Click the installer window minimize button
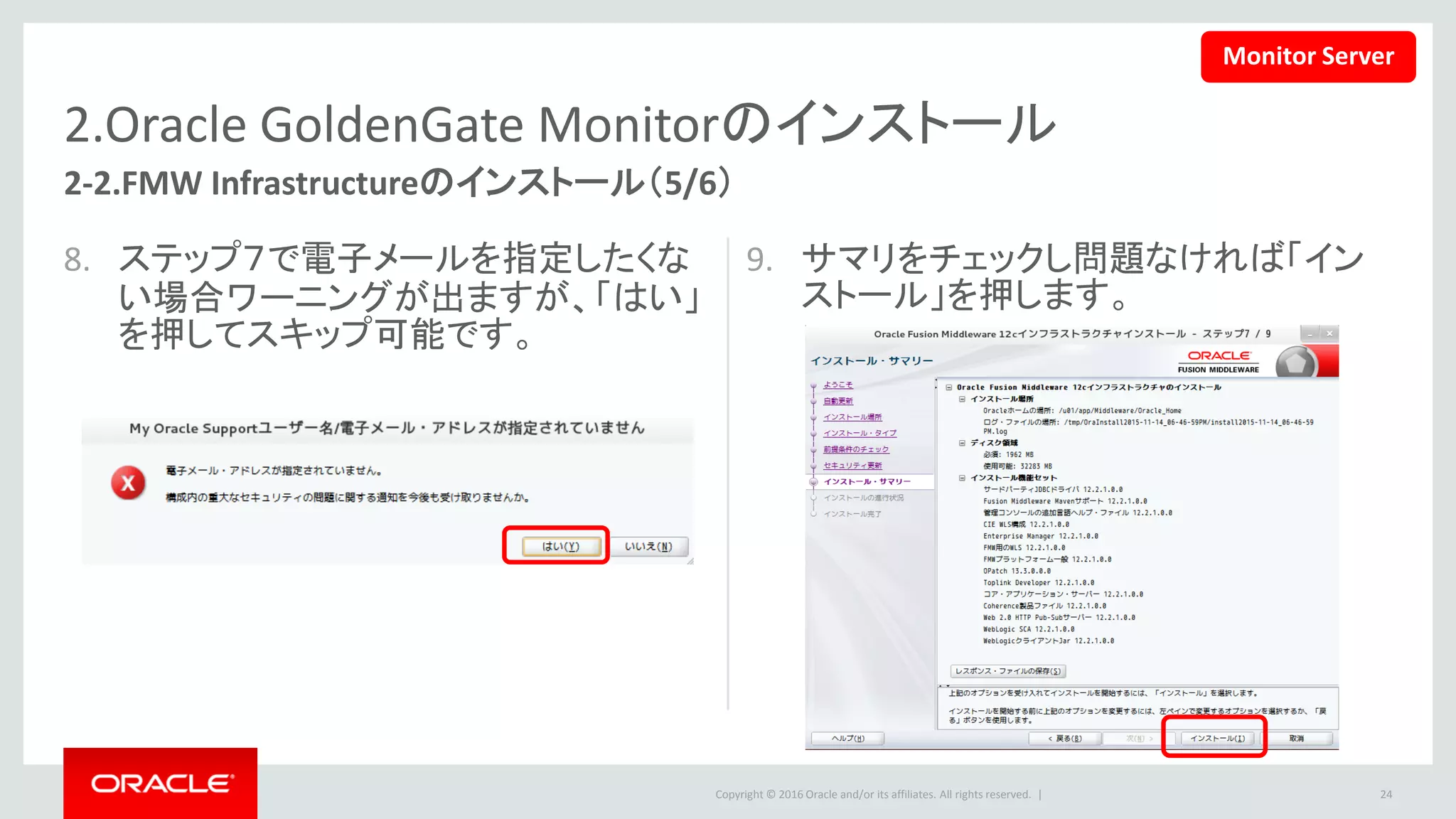This screenshot has height=819, width=1456. [1310, 333]
